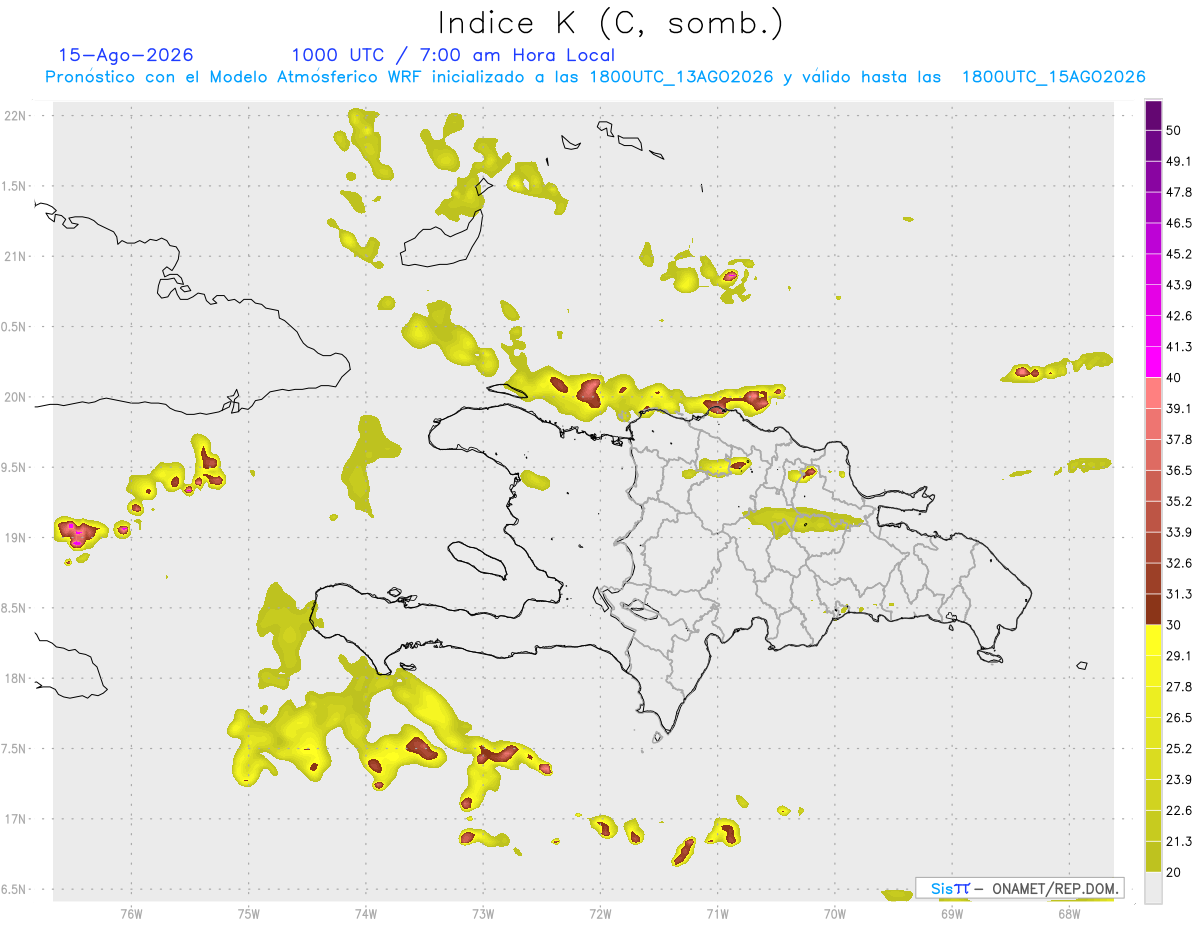
Task: Click the "Indice K (C, somb.)" title
Action: tap(610, 22)
